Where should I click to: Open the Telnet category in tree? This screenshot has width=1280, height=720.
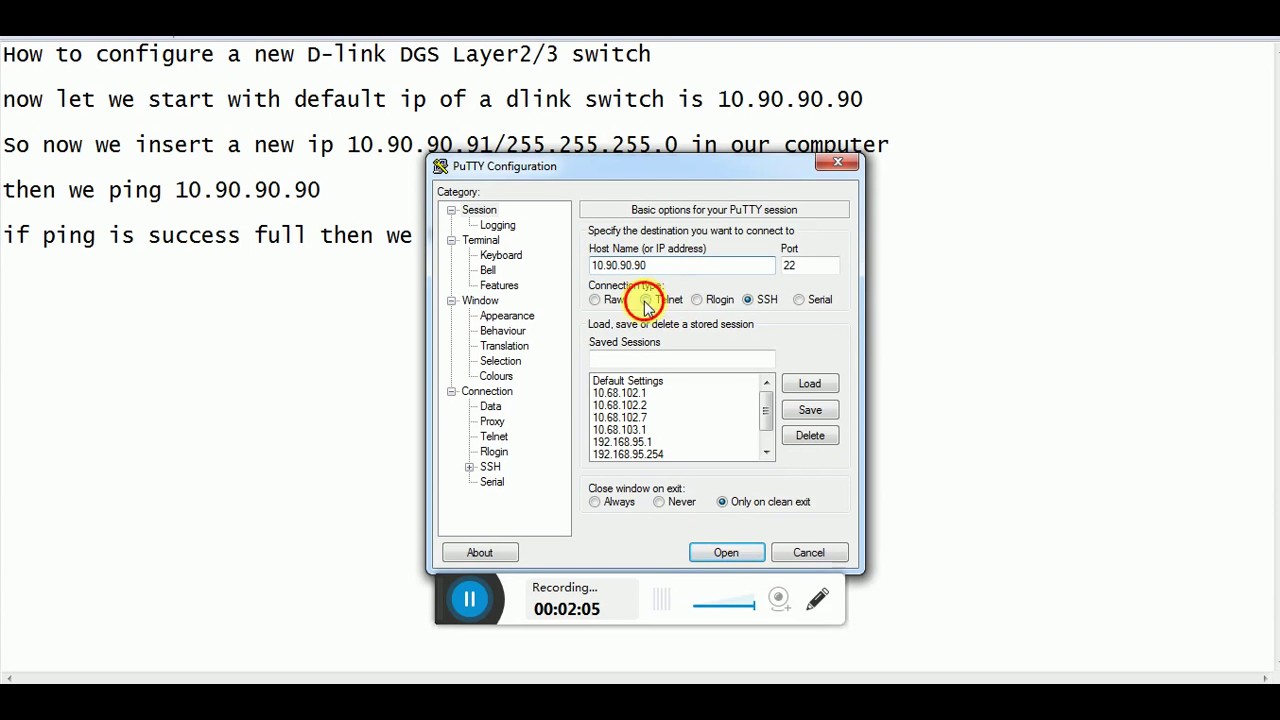494,436
